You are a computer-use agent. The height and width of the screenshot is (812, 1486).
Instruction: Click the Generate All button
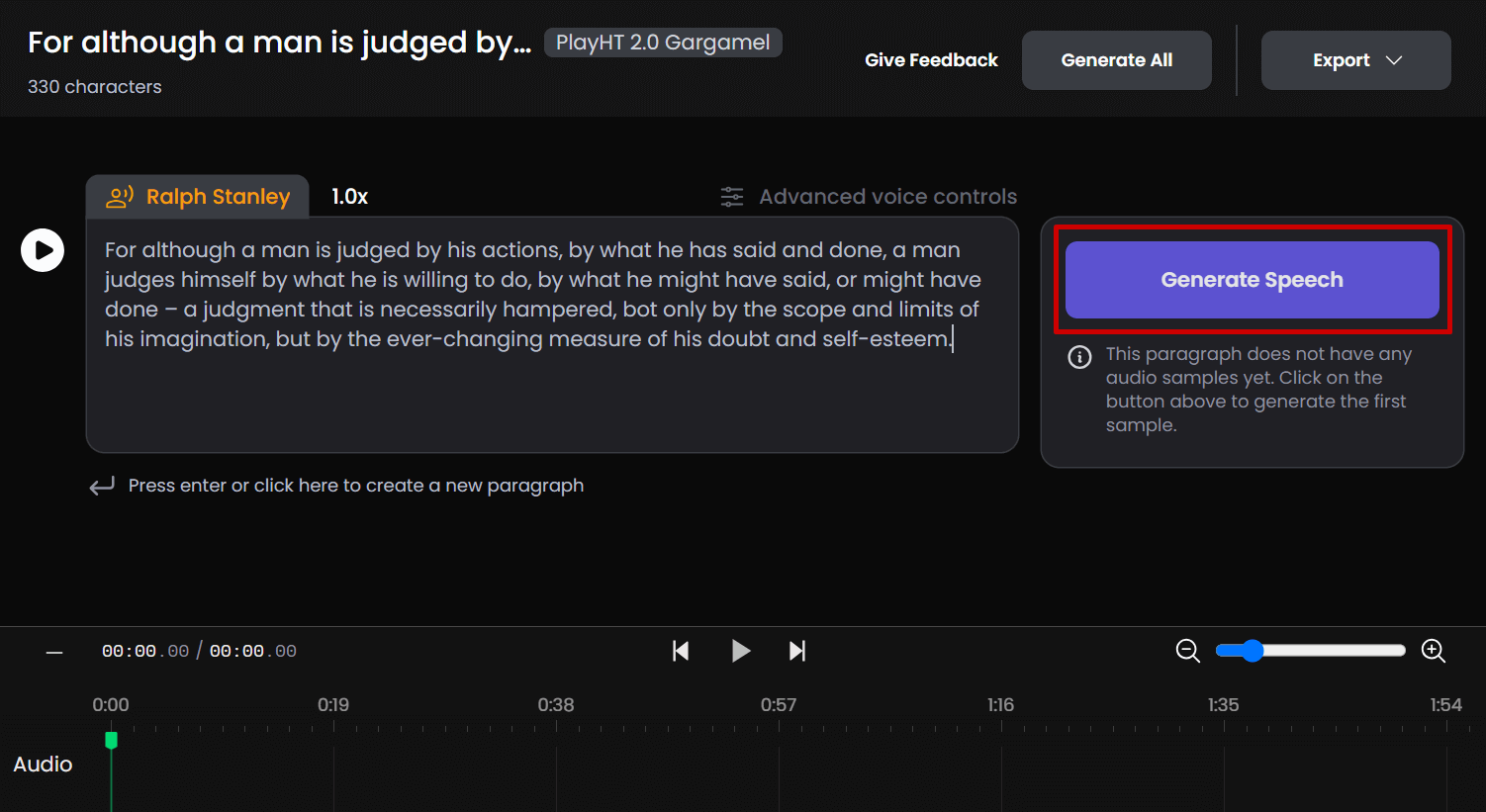point(1116,60)
